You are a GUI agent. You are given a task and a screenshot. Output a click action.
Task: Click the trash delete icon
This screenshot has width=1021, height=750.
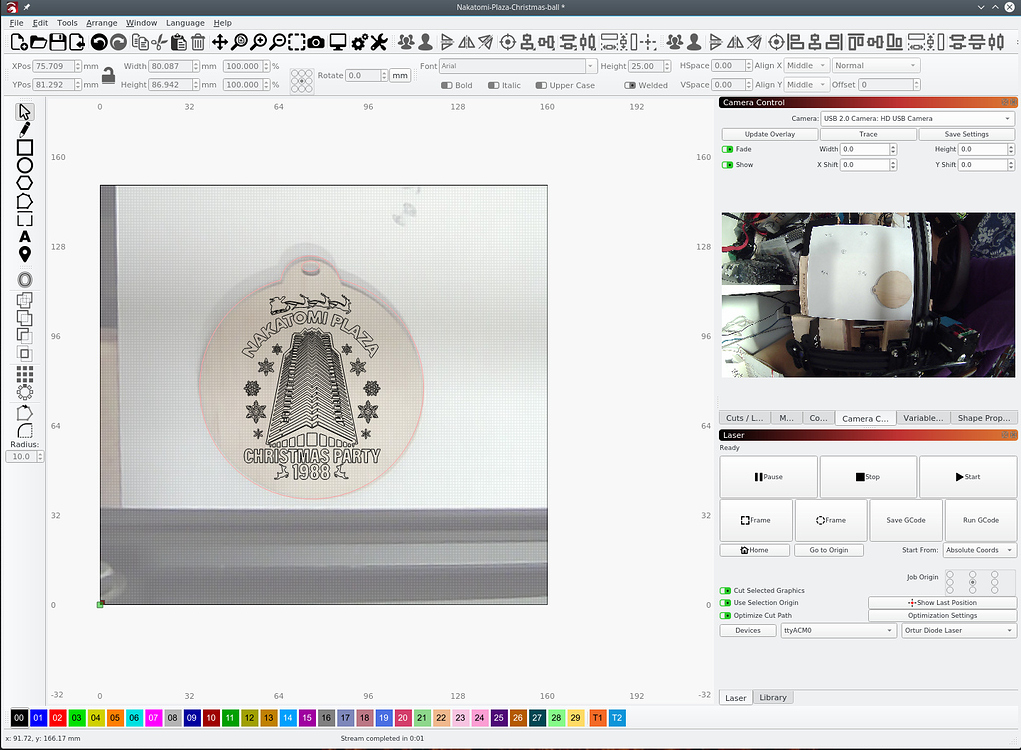point(198,42)
